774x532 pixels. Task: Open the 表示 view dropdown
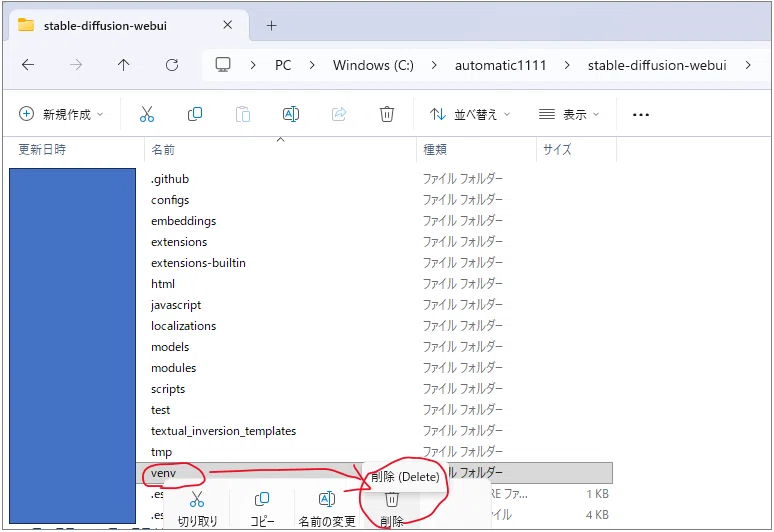coord(569,114)
